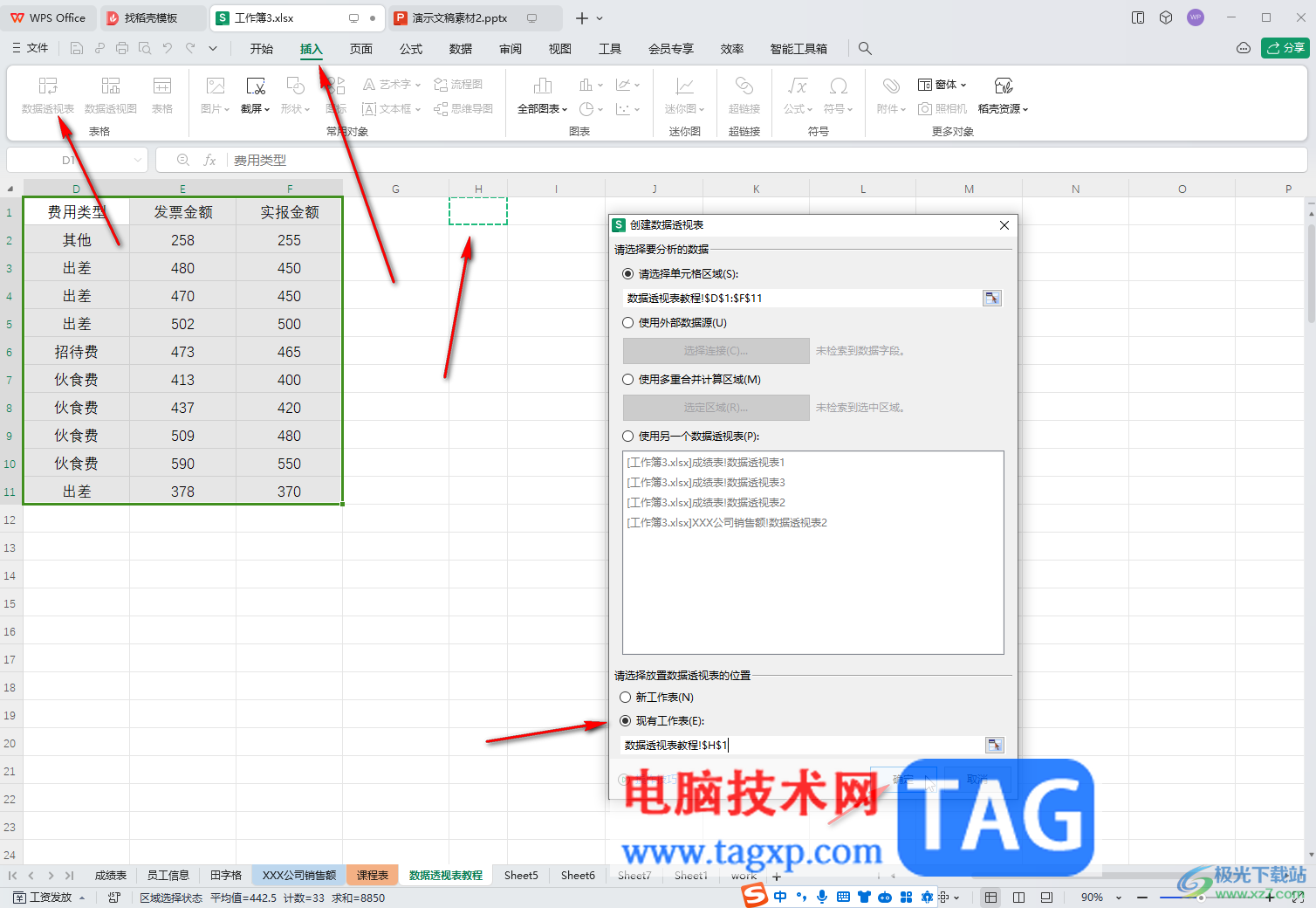The image size is (1316, 908).
Task: Switch to the 课程表 sheet tab
Action: (x=373, y=876)
